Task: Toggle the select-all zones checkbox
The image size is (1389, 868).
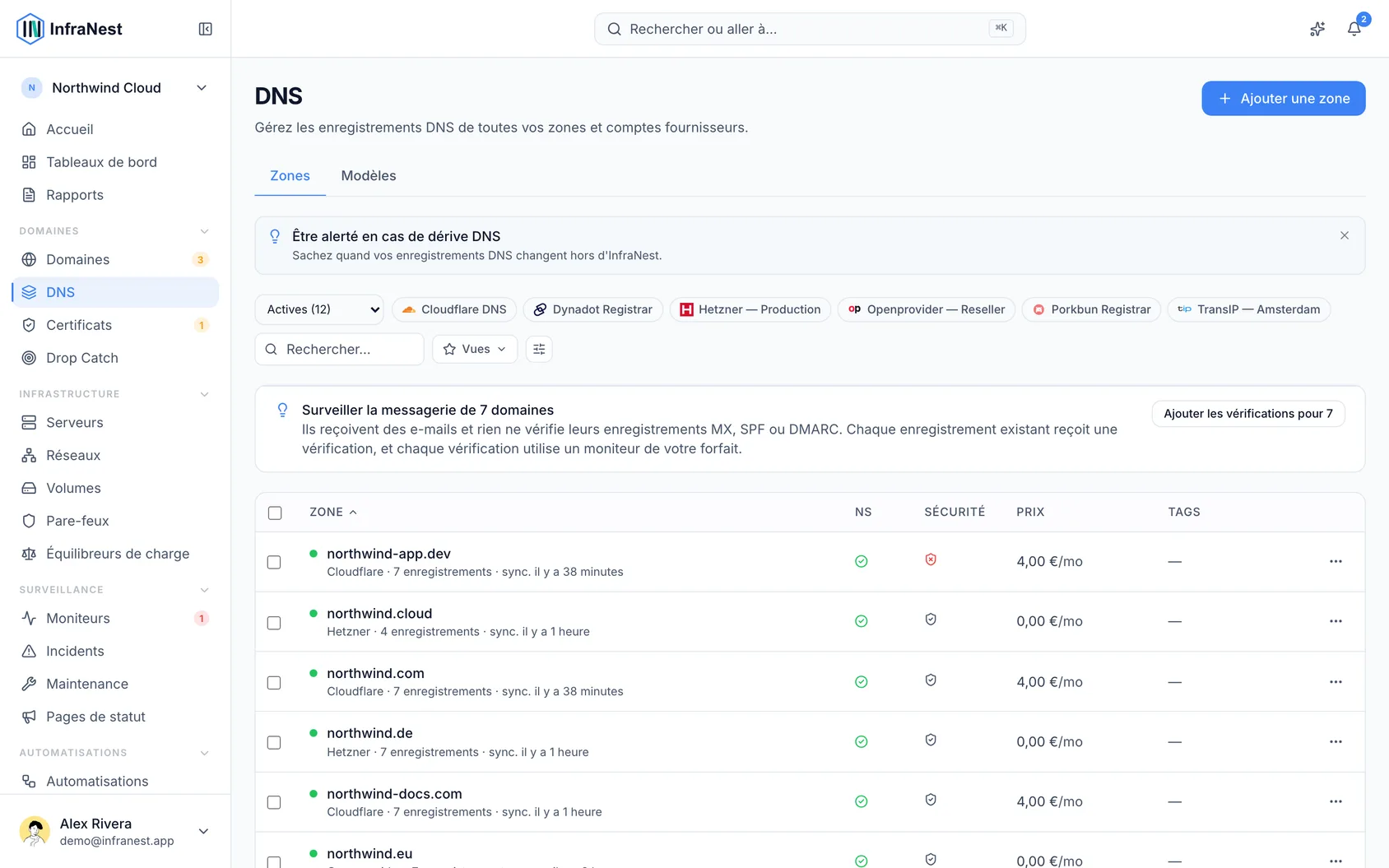Action: coord(275,513)
